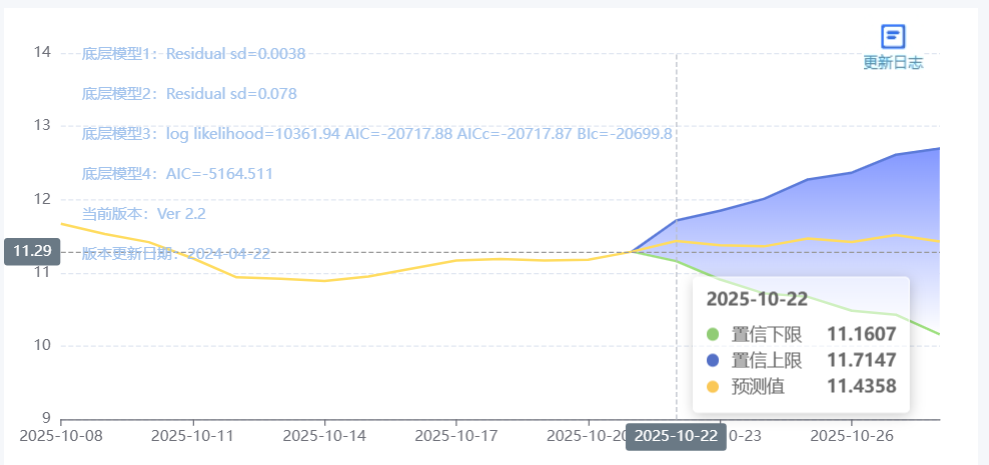989x465 pixels.
Task: Click the yellow 预测值 dot in tooltip
Action: coord(713,386)
